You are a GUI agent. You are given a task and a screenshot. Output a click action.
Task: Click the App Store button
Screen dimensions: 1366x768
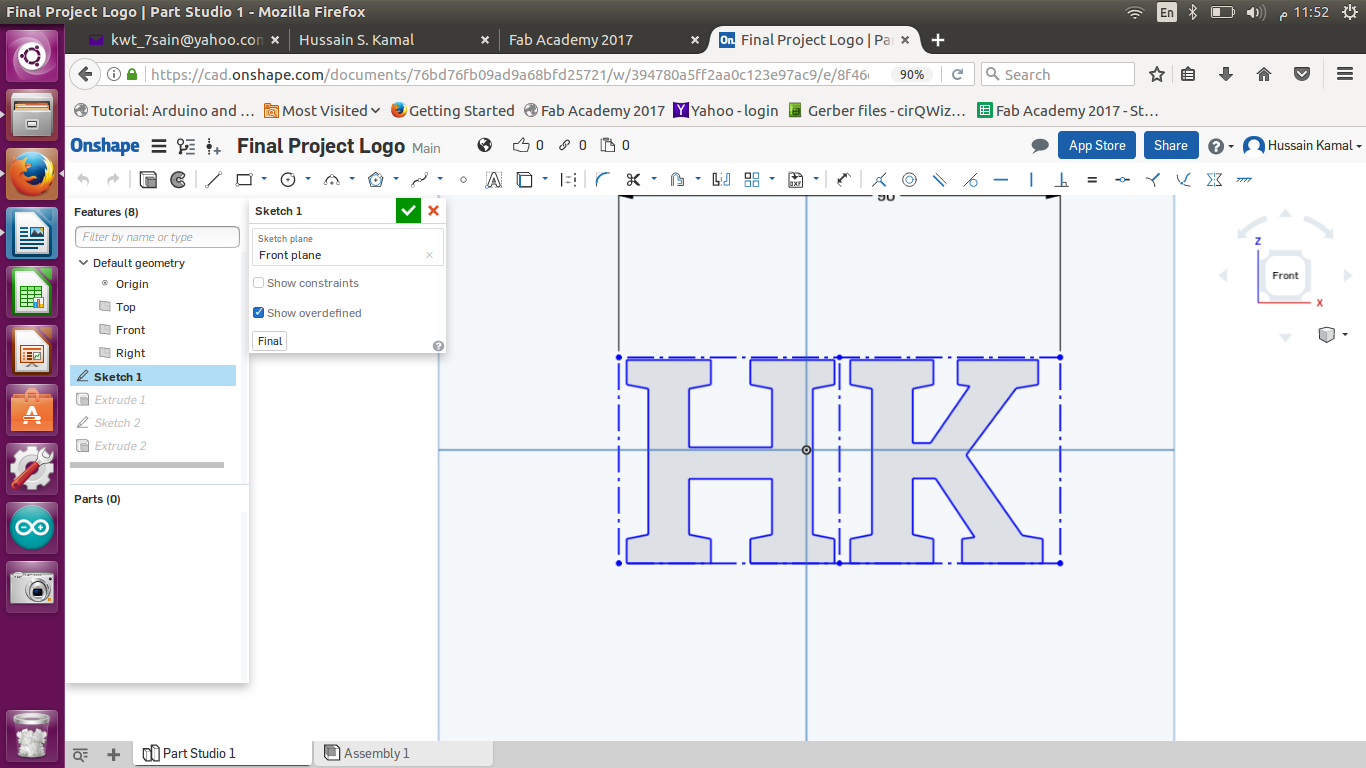1097,146
